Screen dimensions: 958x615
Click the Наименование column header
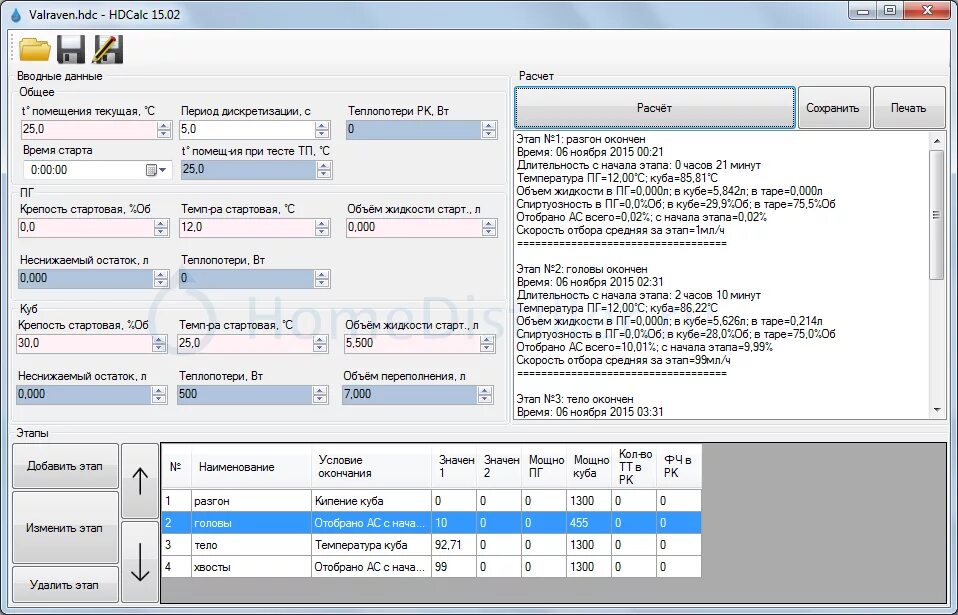(251, 467)
